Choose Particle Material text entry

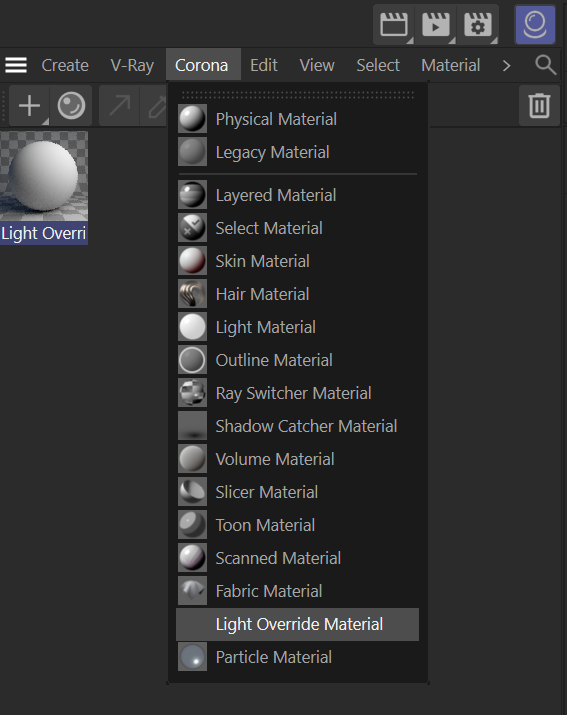pos(273,657)
